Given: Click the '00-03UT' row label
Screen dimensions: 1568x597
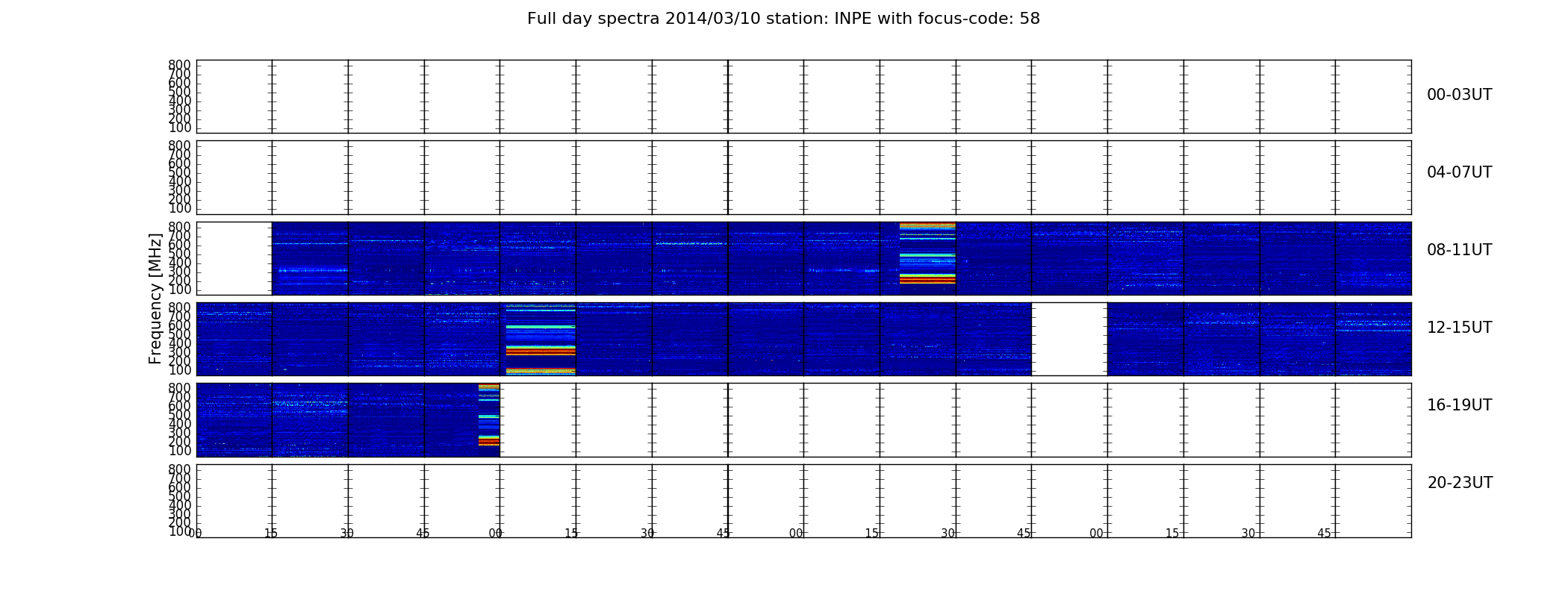Looking at the screenshot, I should coord(1459,95).
